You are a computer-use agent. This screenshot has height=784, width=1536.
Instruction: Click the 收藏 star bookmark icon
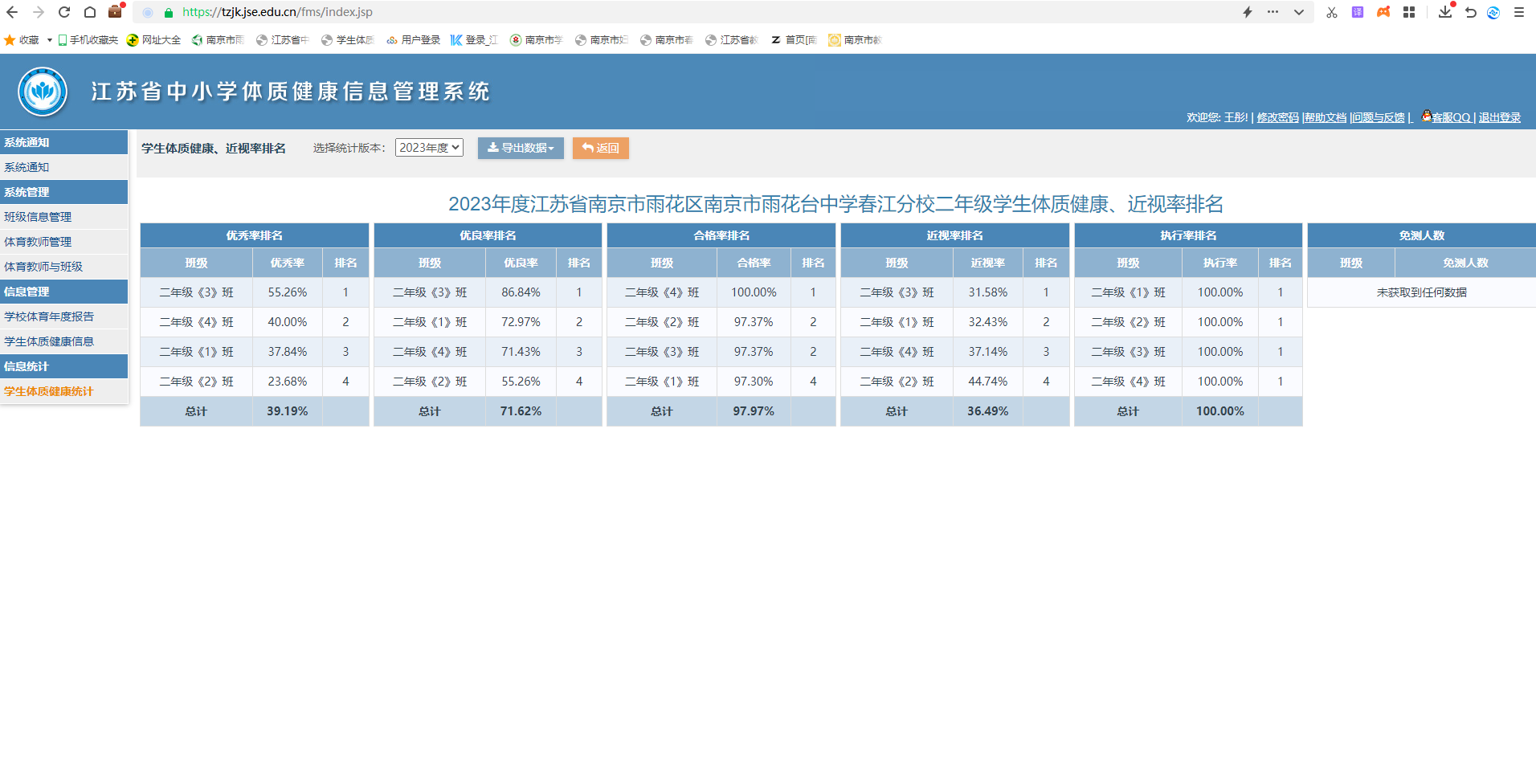coord(10,39)
